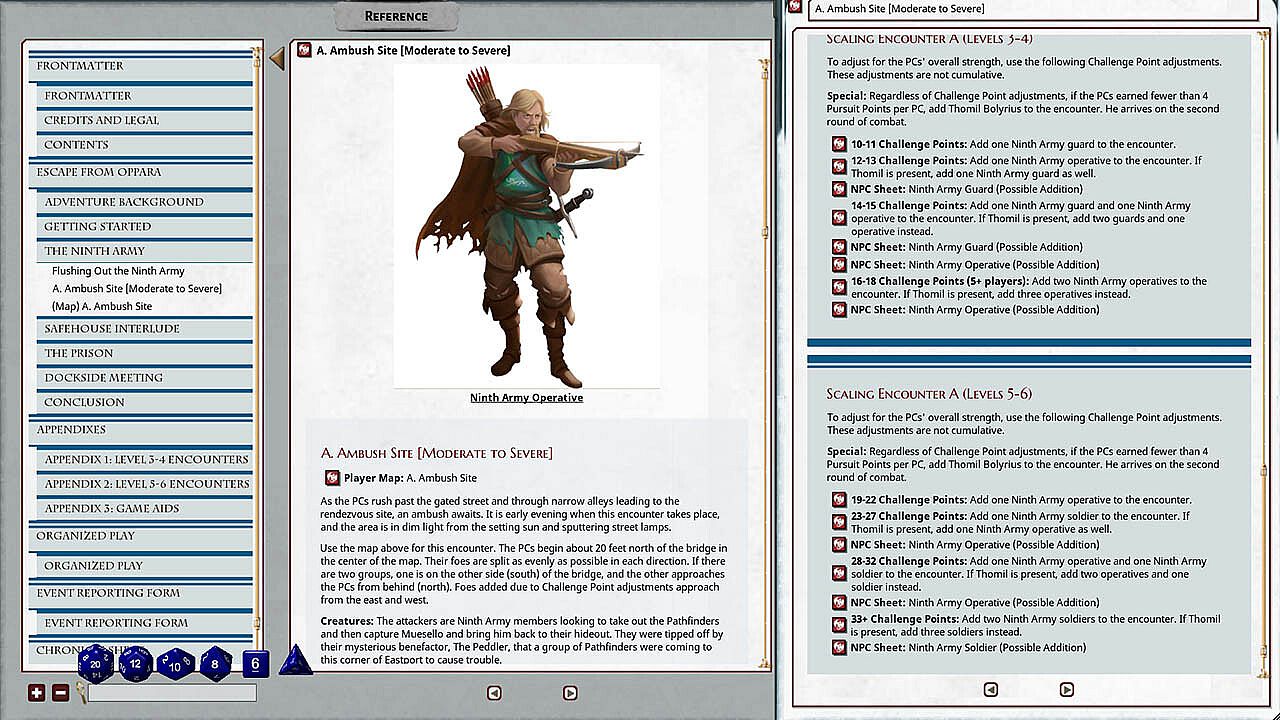Viewport: 1280px width, 720px height.
Task: Expand Appendix 3: Game Aids
Action: (114, 508)
